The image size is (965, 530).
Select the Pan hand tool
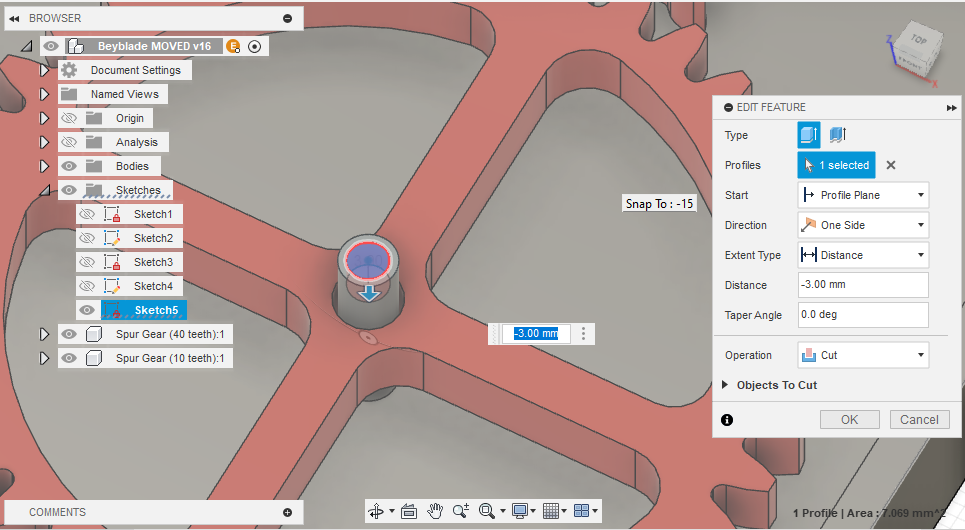[x=435, y=511]
